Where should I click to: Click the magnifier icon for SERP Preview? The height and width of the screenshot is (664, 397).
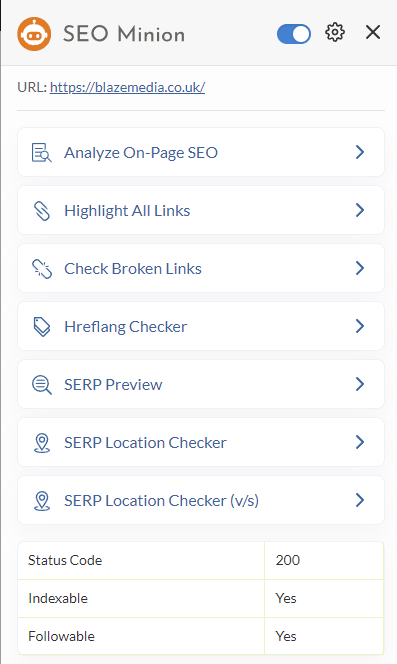pyautogui.click(x=42, y=385)
